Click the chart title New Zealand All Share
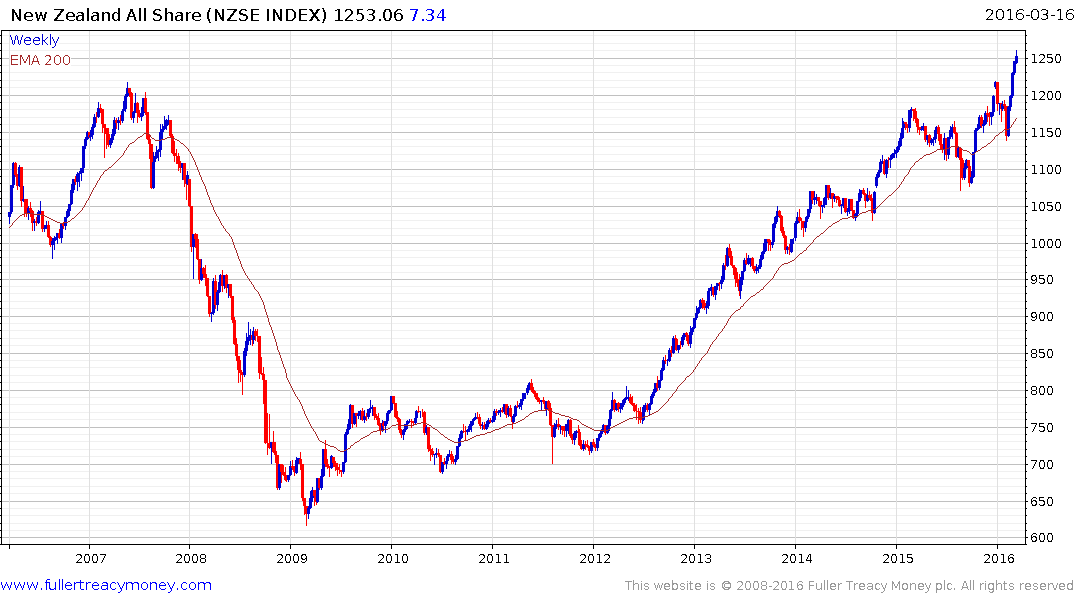Viewport: 1075px width, 600px height. [106, 15]
